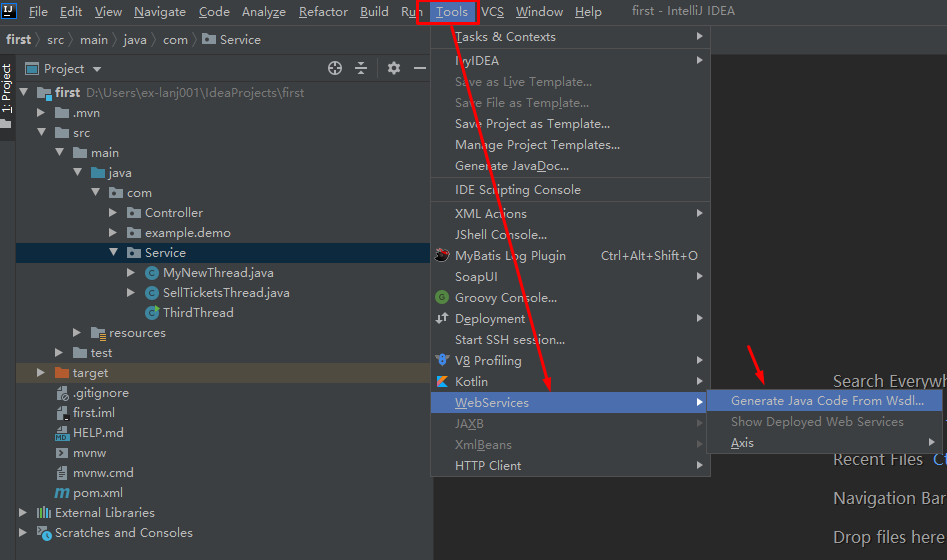Click the collapse all icon in Project panel
This screenshot has width=947, height=560.
(361, 68)
